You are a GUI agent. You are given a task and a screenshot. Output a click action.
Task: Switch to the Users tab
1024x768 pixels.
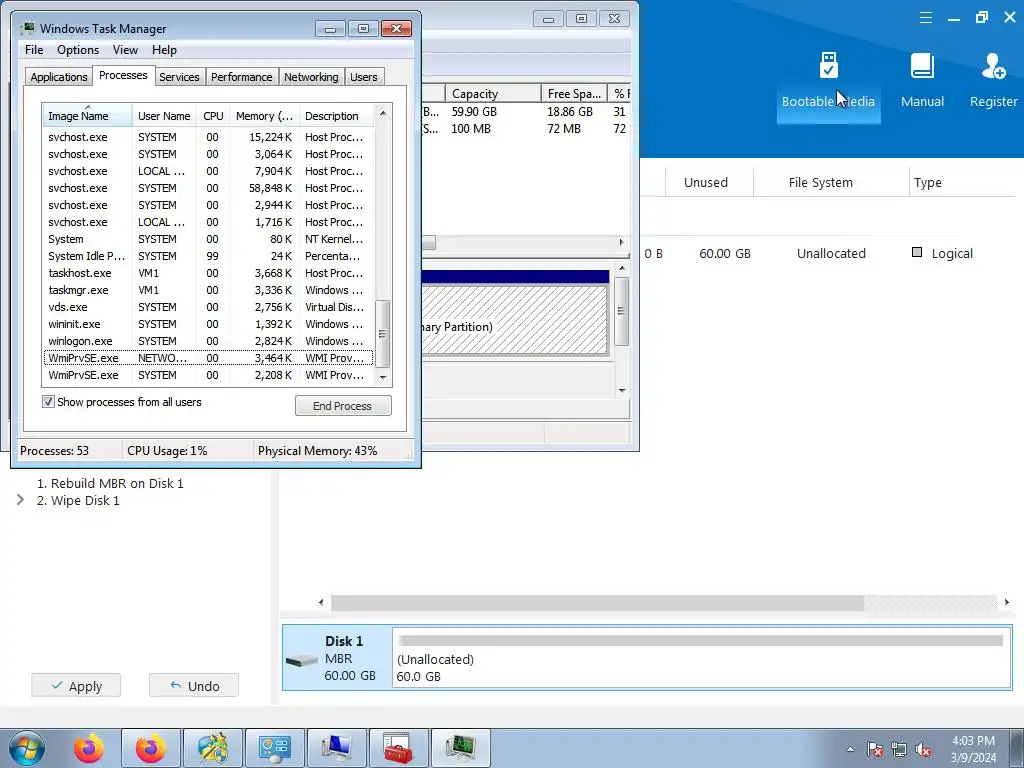[x=364, y=77]
